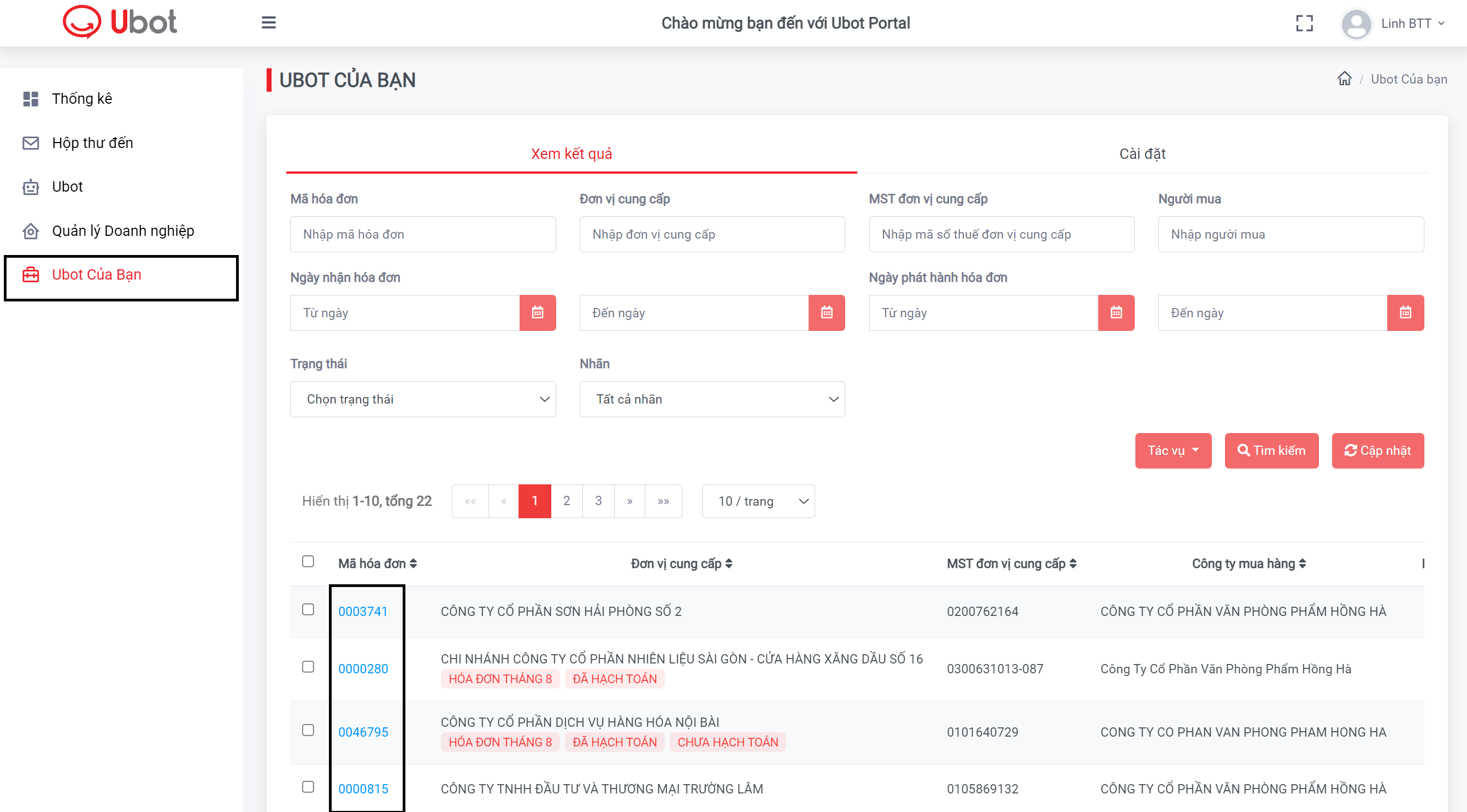Open invoice link 0000280
Screen dimensions: 1467x812
pos(363,668)
